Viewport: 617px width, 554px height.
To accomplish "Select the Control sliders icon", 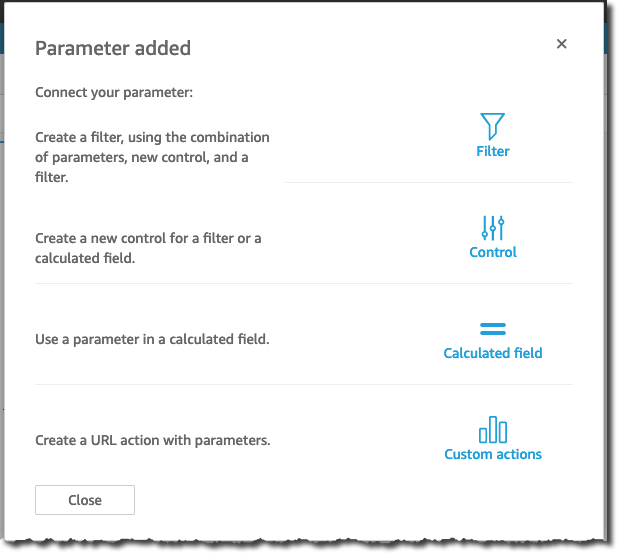I will [x=493, y=228].
